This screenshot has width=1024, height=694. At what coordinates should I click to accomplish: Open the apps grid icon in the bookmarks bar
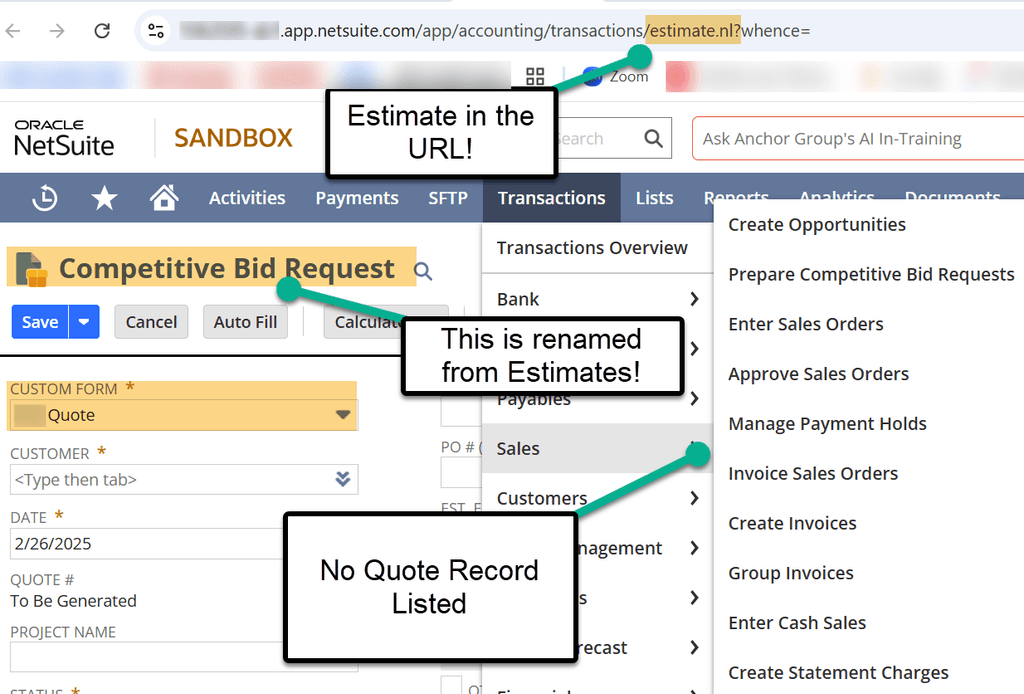tap(535, 76)
